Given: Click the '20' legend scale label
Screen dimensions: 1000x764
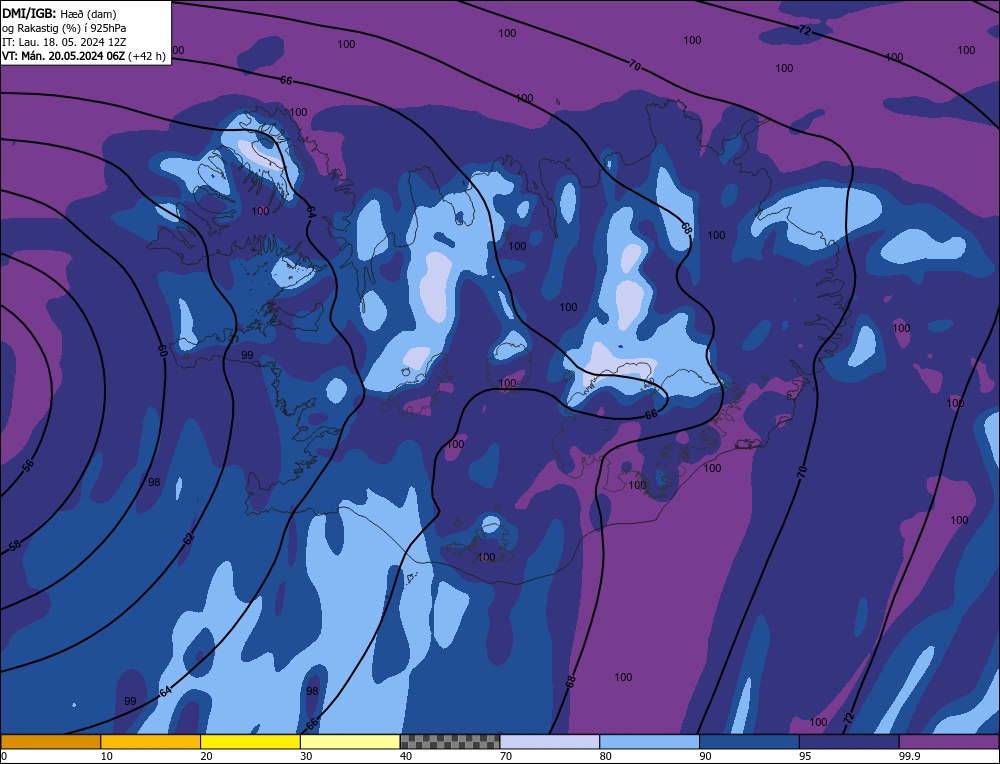Looking at the screenshot, I should click(x=206, y=756).
